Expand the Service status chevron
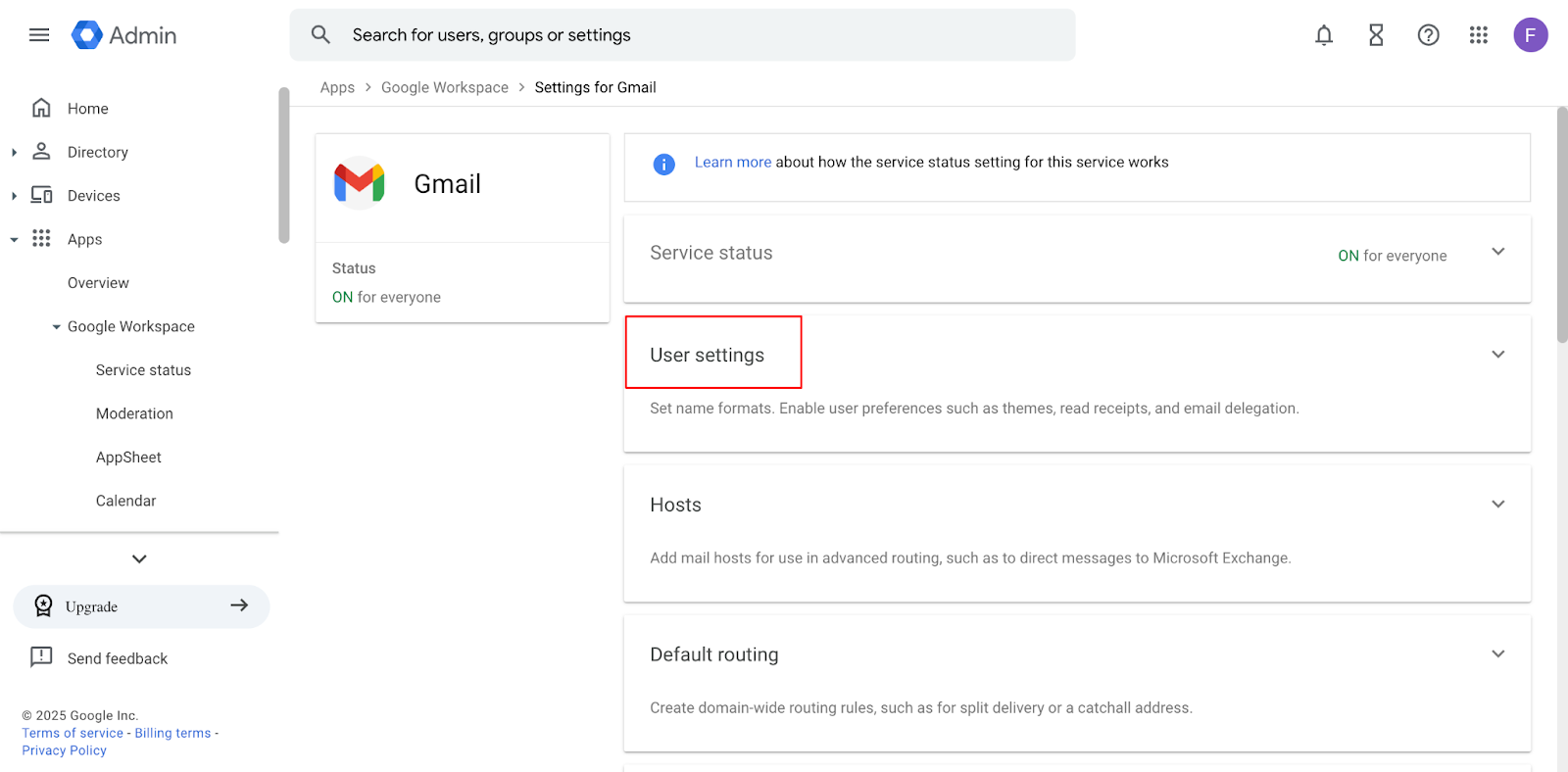Screen dimensions: 1568x772 [1498, 252]
